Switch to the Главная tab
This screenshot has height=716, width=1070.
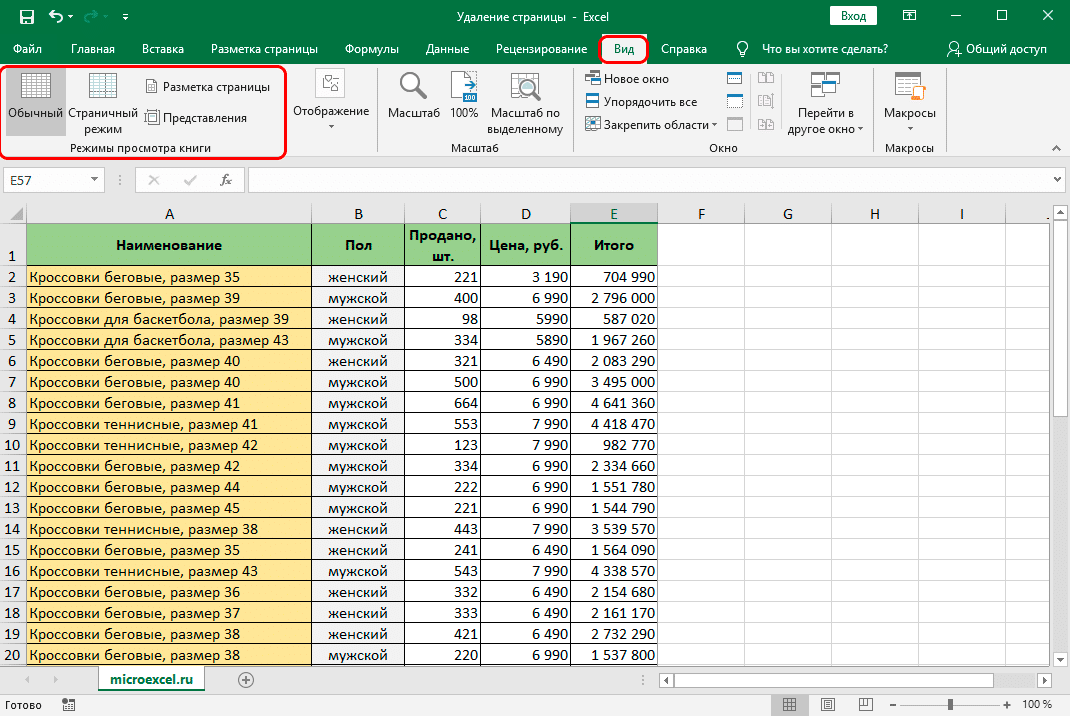click(93, 49)
